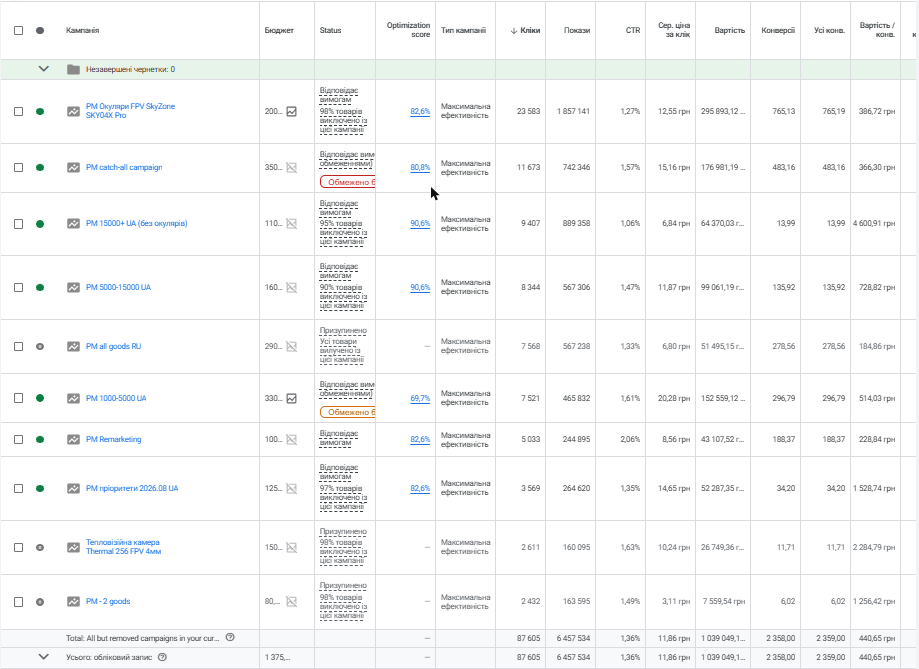This screenshot has width=919, height=669.
Task: Open status dot menu for PM catch-all campaign
Action: (40, 168)
